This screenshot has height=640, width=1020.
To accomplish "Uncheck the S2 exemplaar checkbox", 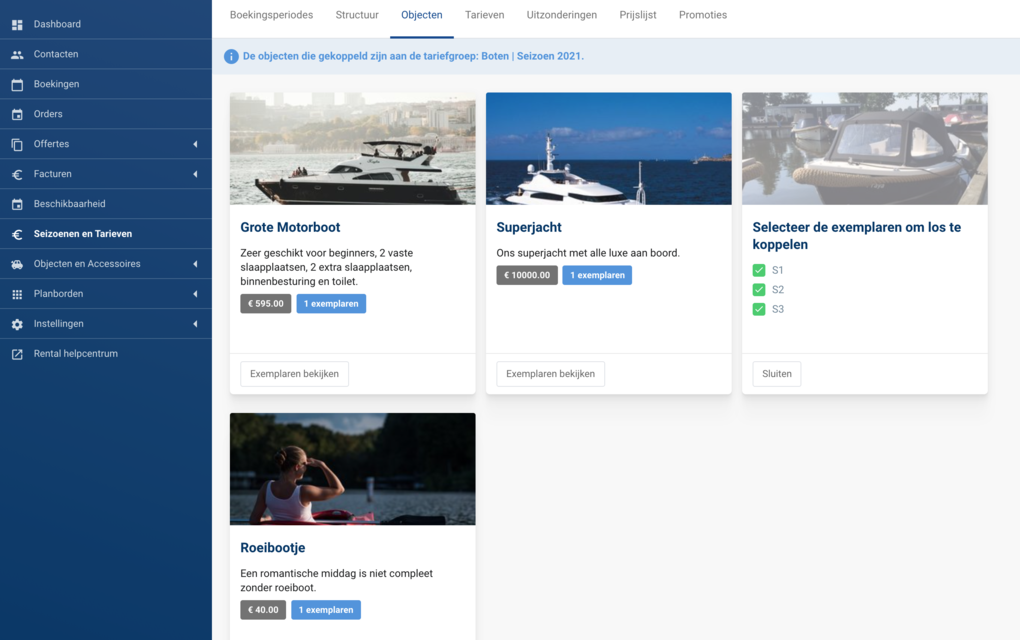I will (759, 290).
